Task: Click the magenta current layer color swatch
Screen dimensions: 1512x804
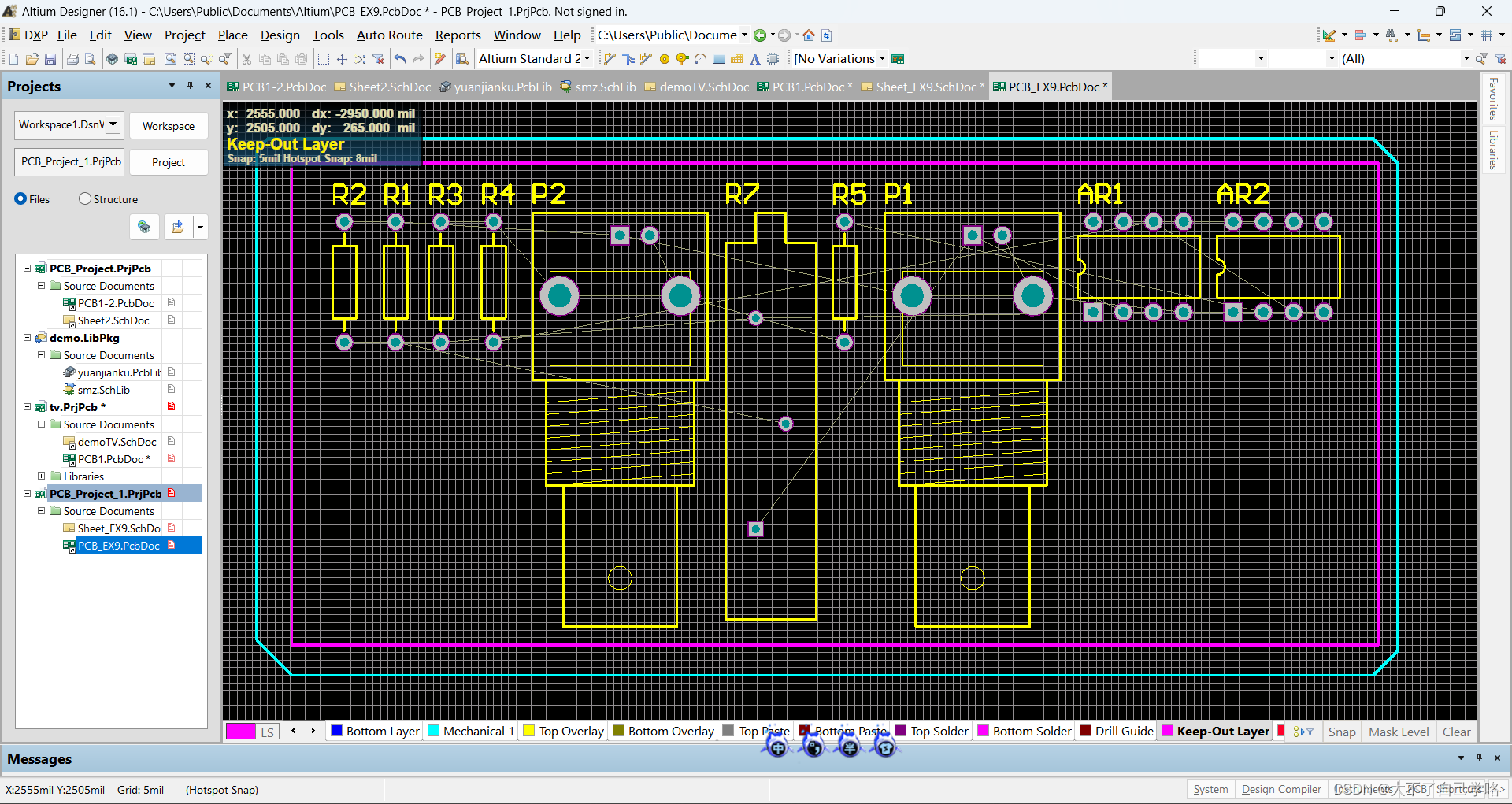Action: pyautogui.click(x=240, y=732)
